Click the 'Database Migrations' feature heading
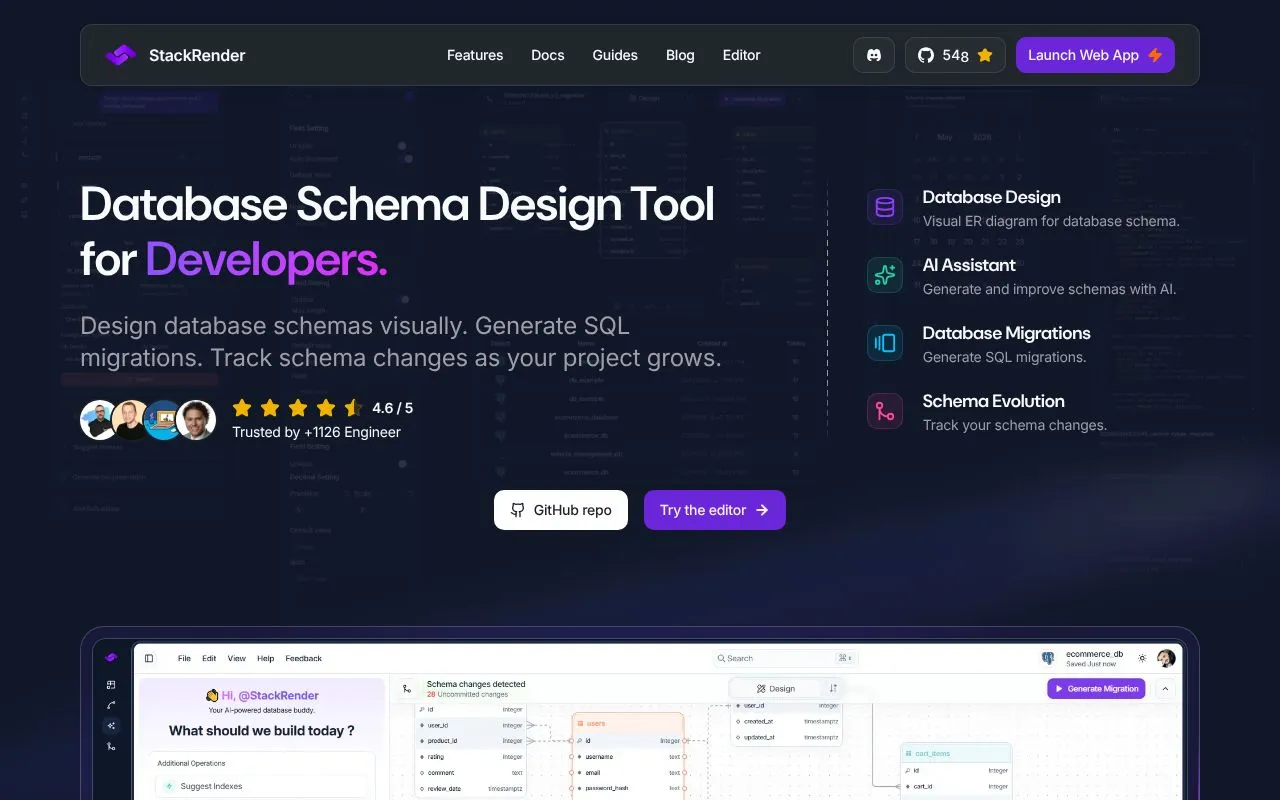 click(x=1006, y=333)
